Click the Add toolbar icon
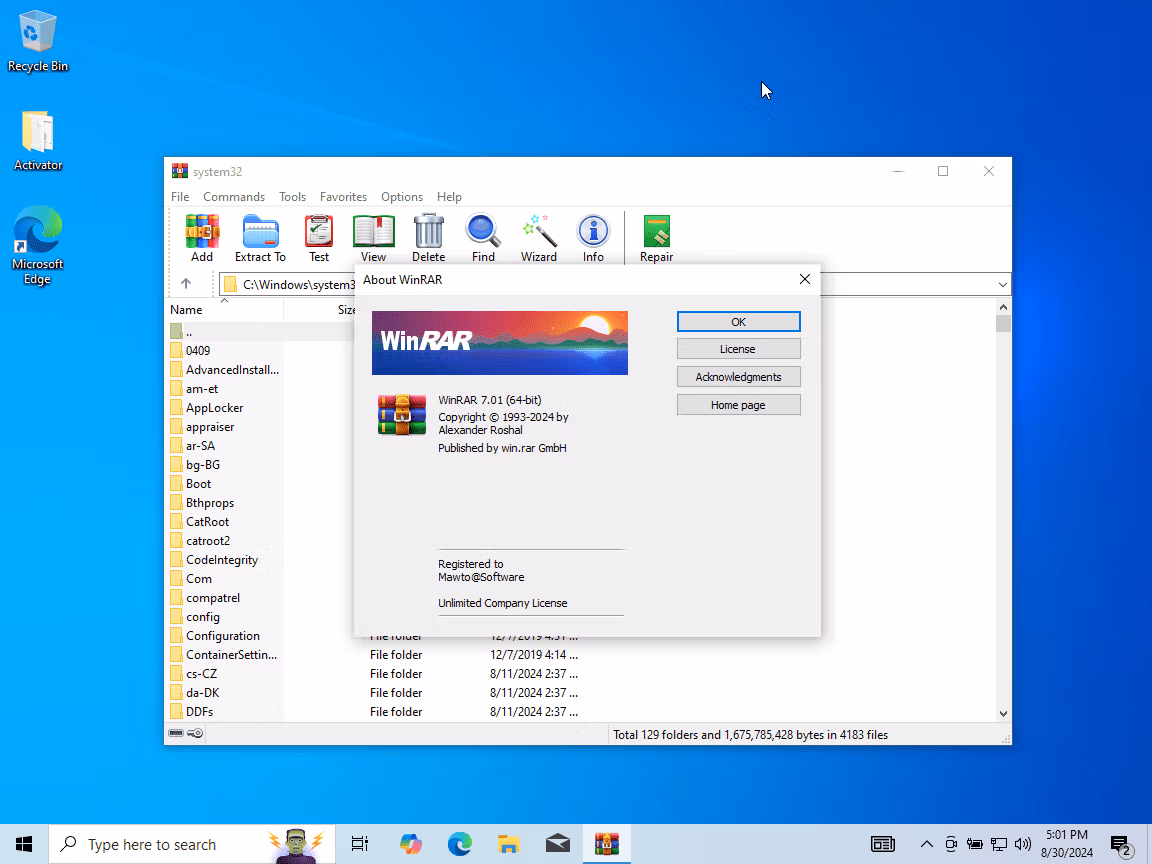 [202, 238]
